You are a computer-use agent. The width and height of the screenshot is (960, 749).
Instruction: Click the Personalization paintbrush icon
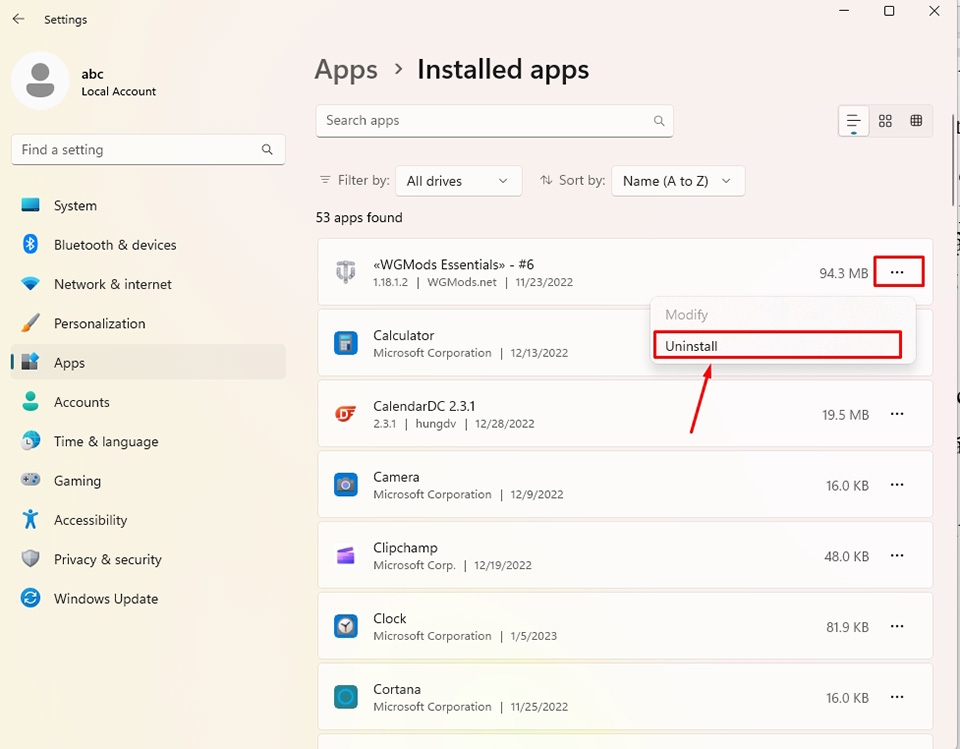[31, 323]
